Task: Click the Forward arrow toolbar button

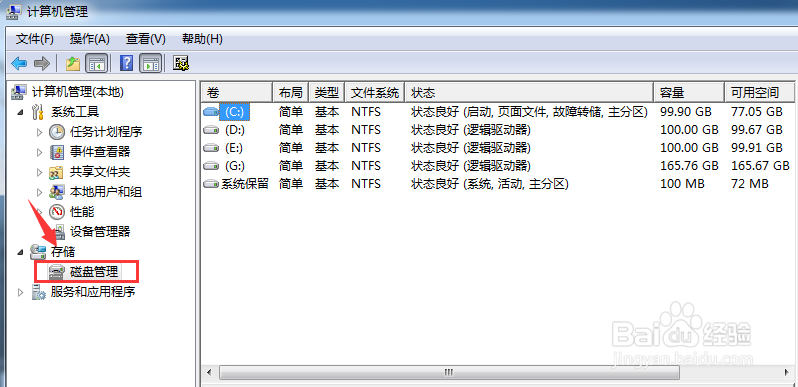Action: pos(42,64)
